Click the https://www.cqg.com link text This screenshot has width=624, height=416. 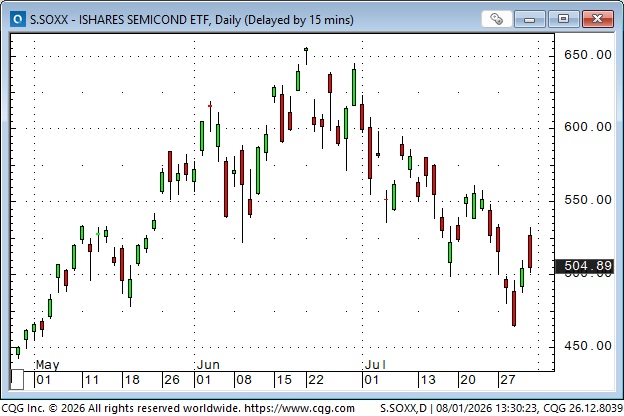coord(299,408)
